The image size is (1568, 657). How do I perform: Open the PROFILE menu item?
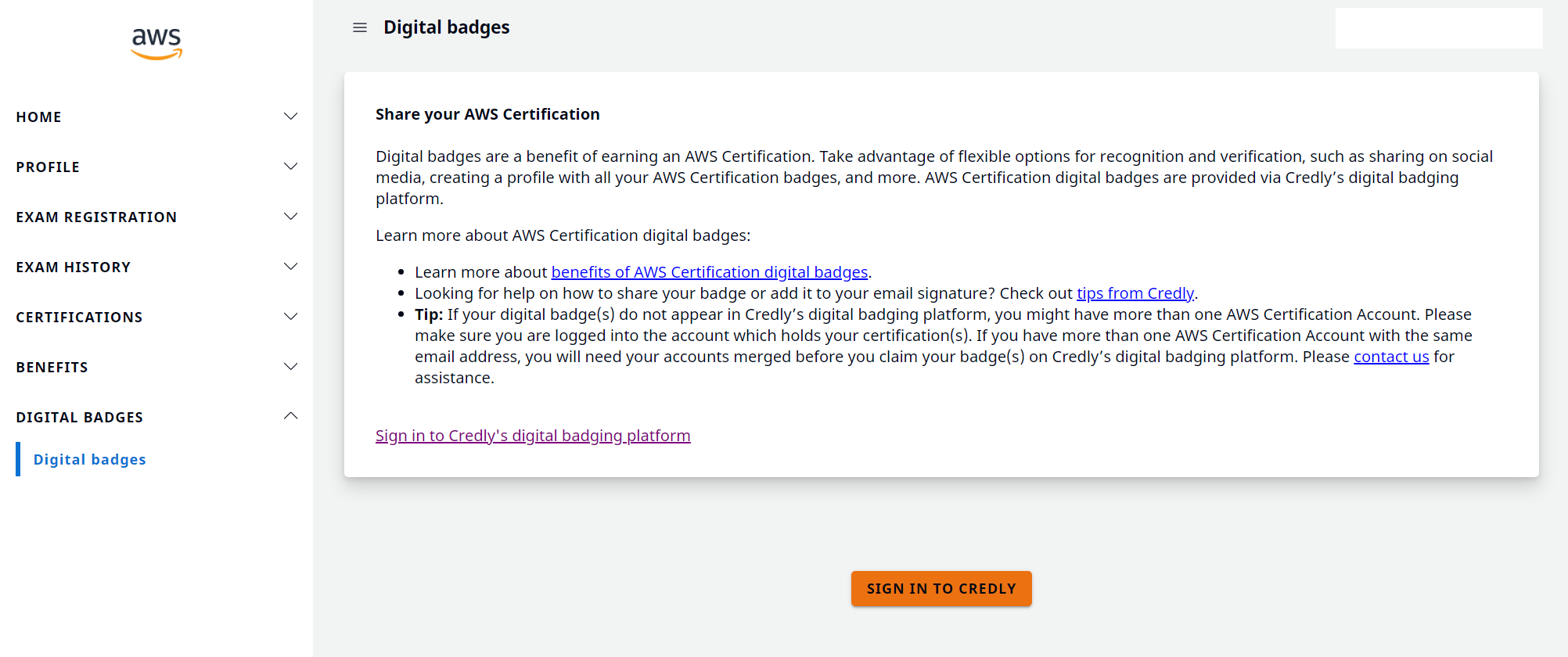(48, 167)
